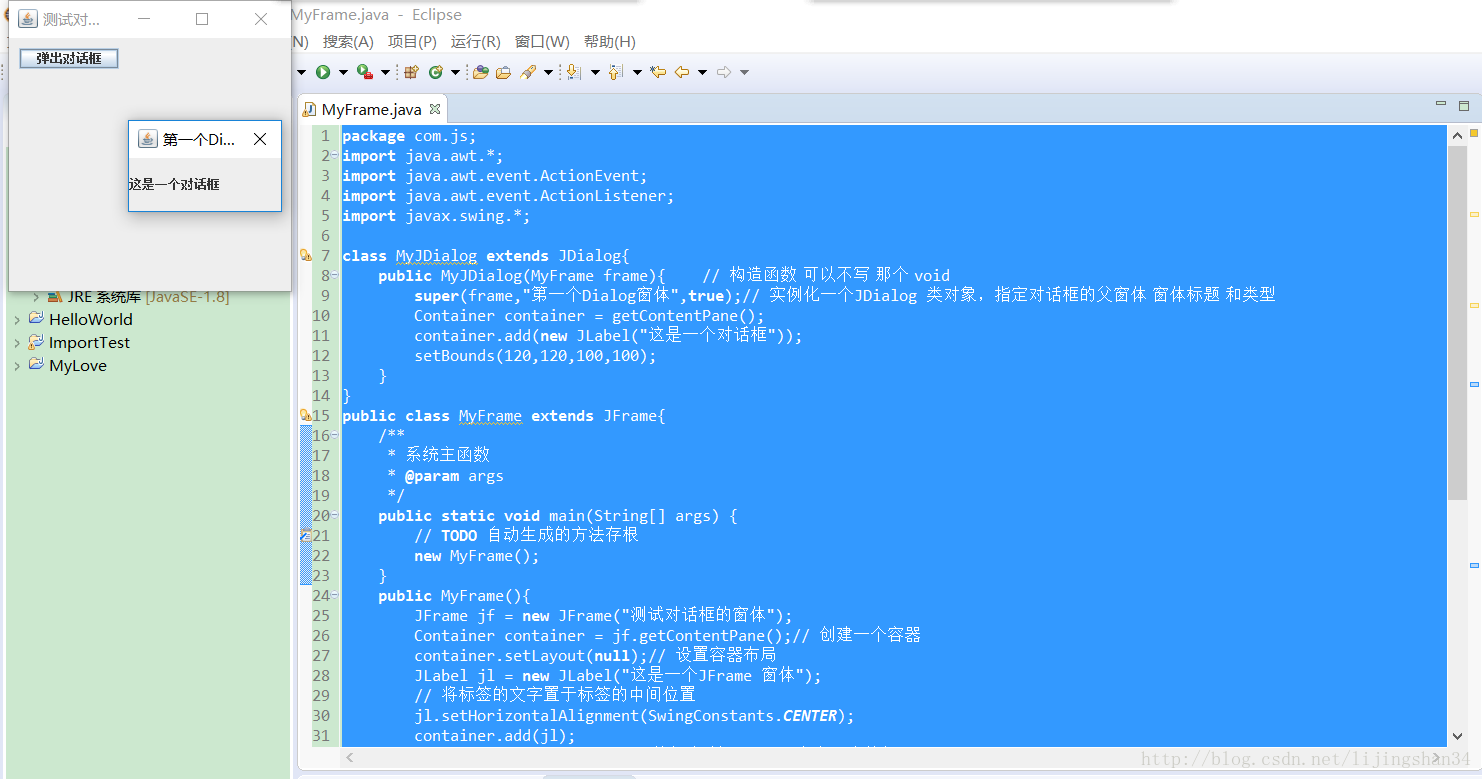This screenshot has width=1482, height=779.
Task: Close the MyFrame.java editor tab
Action: [435, 109]
